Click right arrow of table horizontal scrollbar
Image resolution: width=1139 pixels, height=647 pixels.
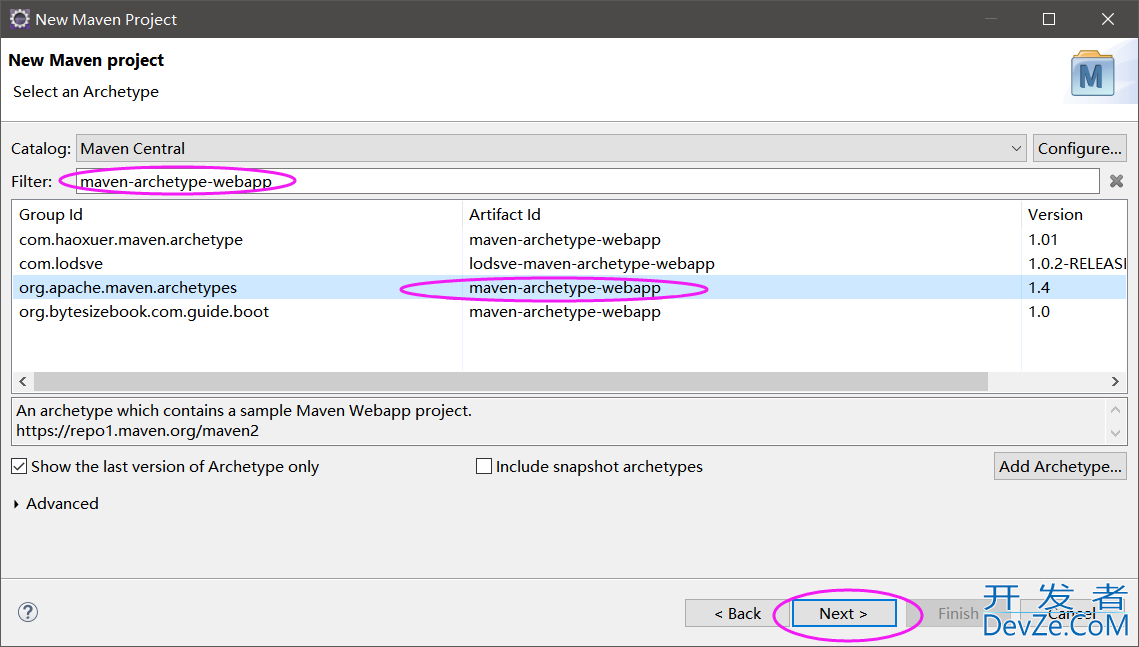click(1115, 381)
